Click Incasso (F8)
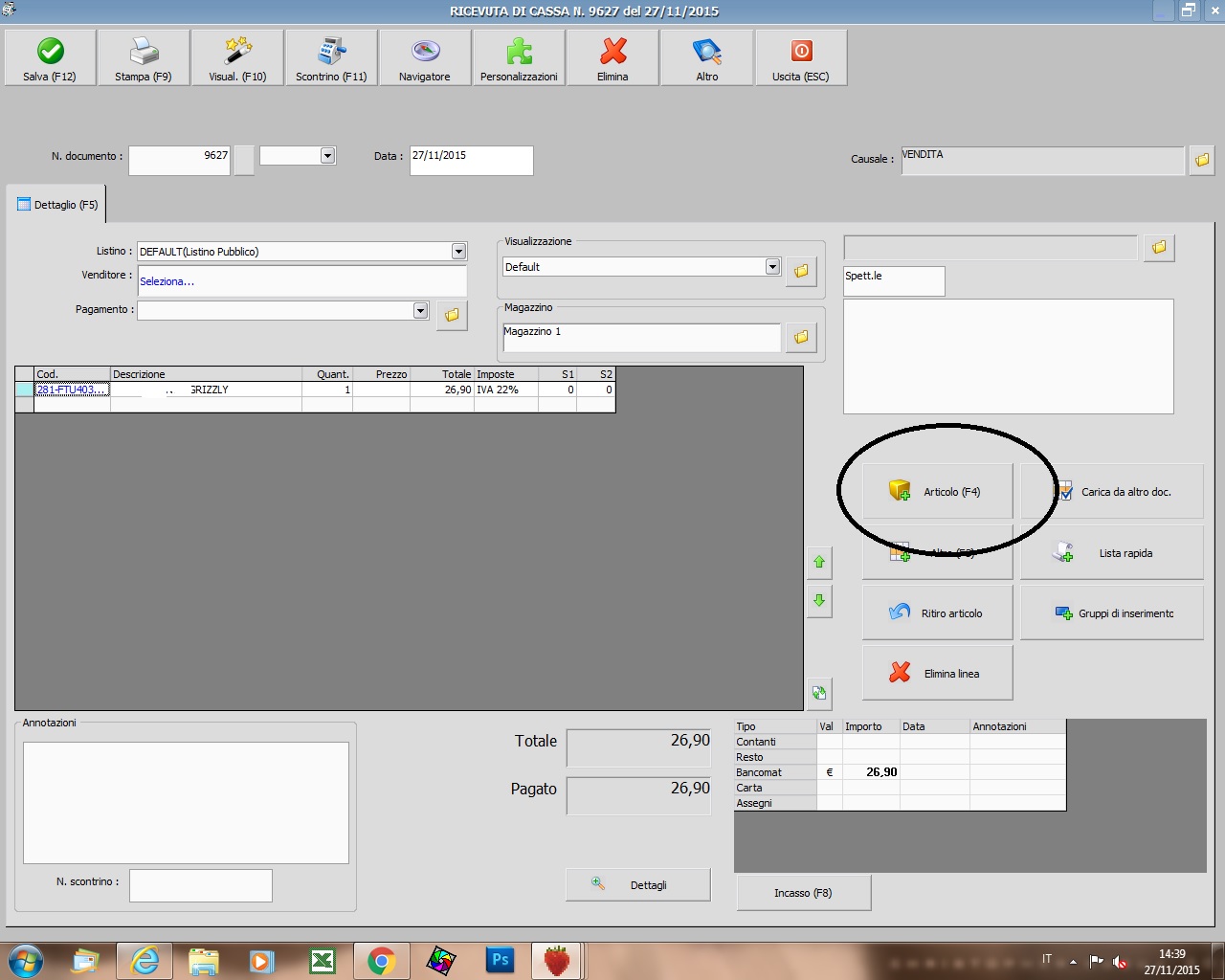This screenshot has height=980, width=1225. pos(804,893)
